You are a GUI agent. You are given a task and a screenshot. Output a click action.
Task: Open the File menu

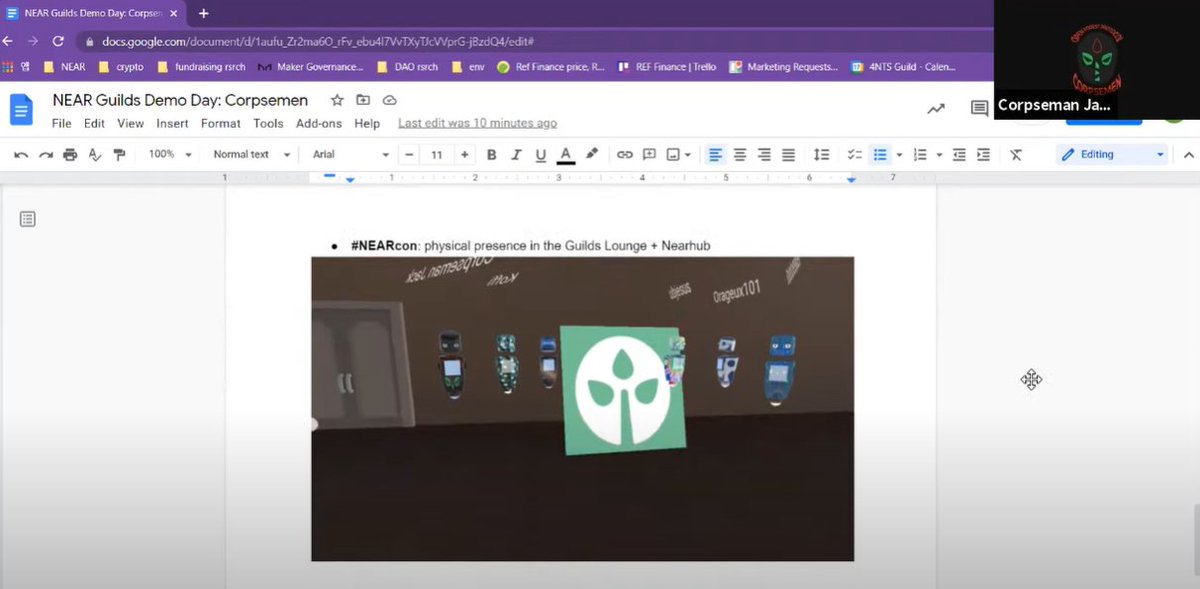[62, 123]
